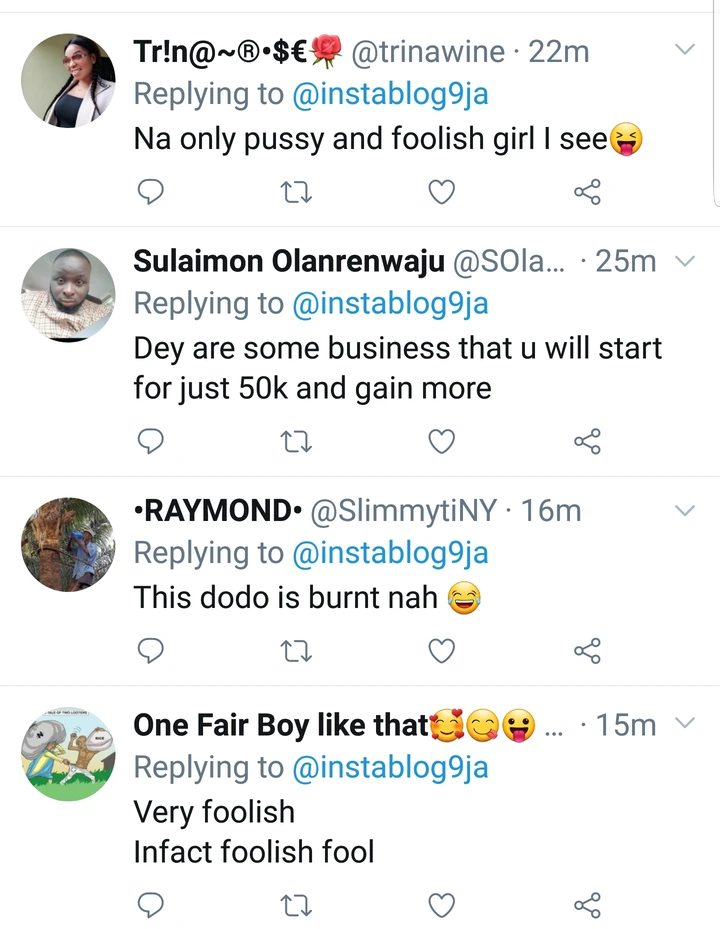Open @instablog9ja link in Sulaimon's reply
720x929 pixels.
tap(390, 304)
